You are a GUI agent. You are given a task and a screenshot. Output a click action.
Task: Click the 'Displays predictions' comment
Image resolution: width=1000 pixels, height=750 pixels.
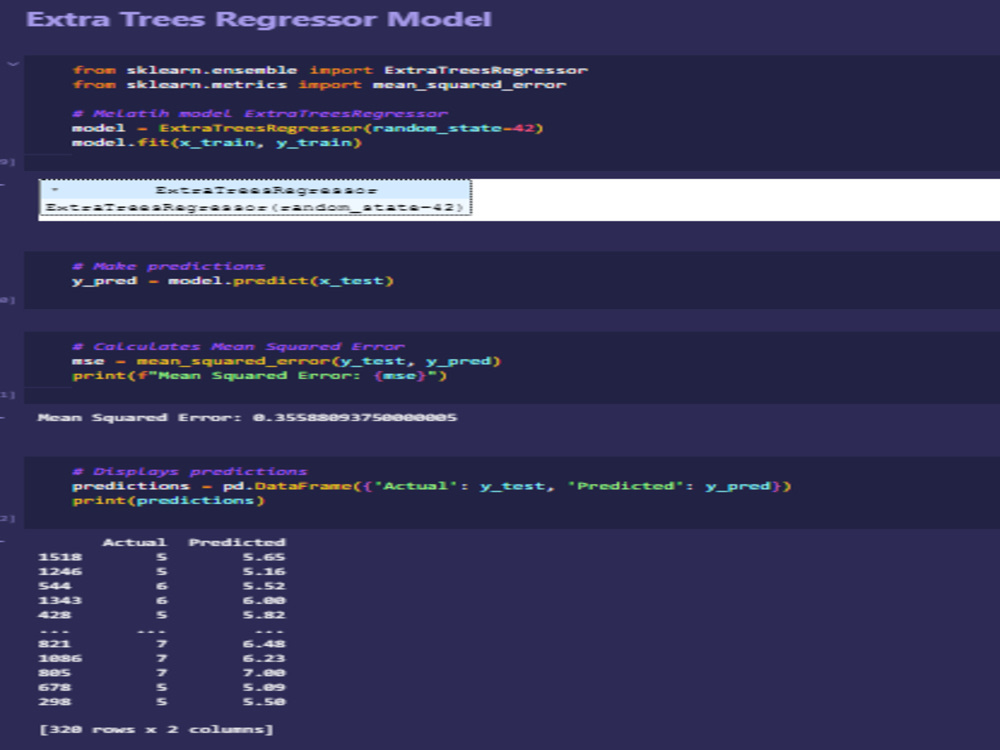(x=190, y=471)
